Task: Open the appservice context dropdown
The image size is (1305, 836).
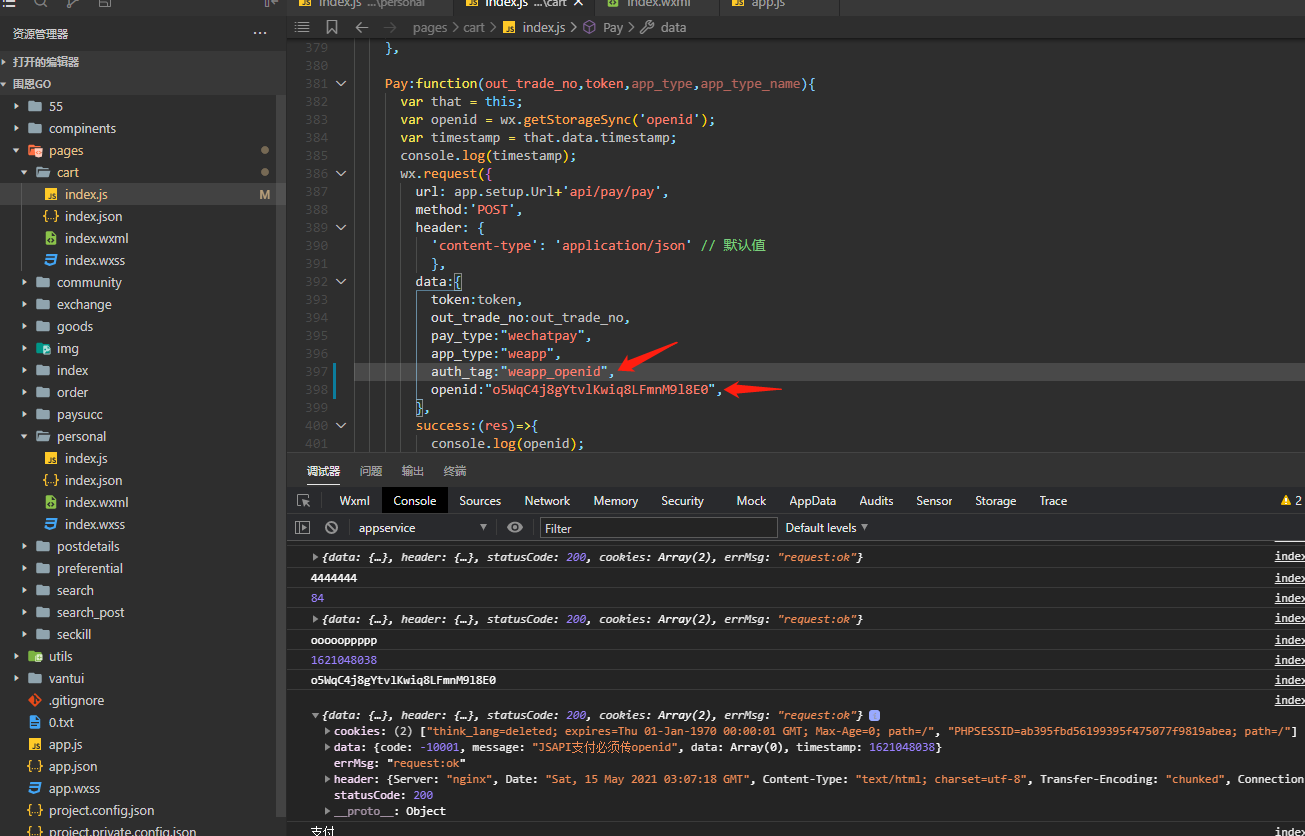Action: [x=423, y=527]
